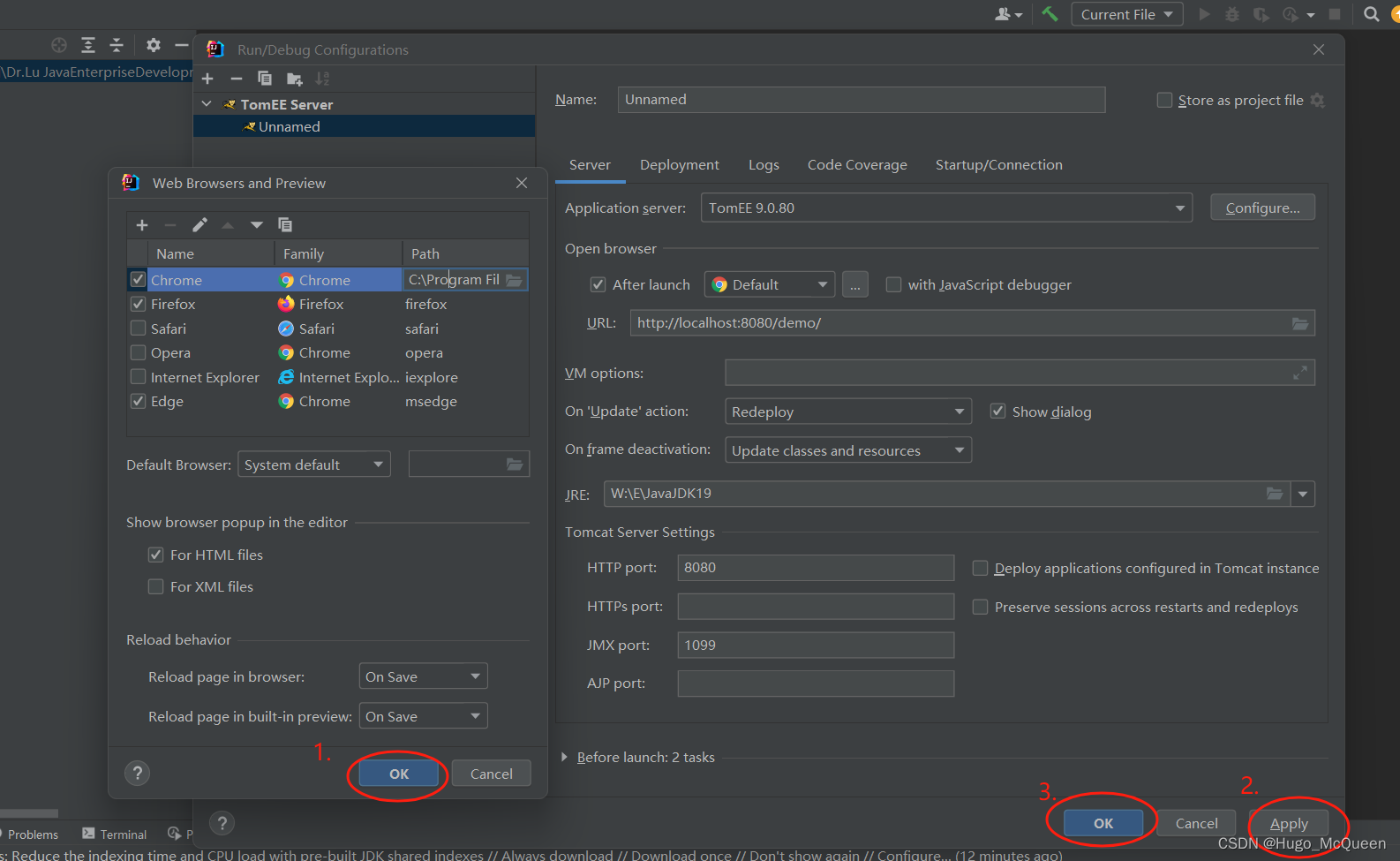Click the ellipsis browser selection button
The height and width of the screenshot is (861, 1400).
pos(854,284)
